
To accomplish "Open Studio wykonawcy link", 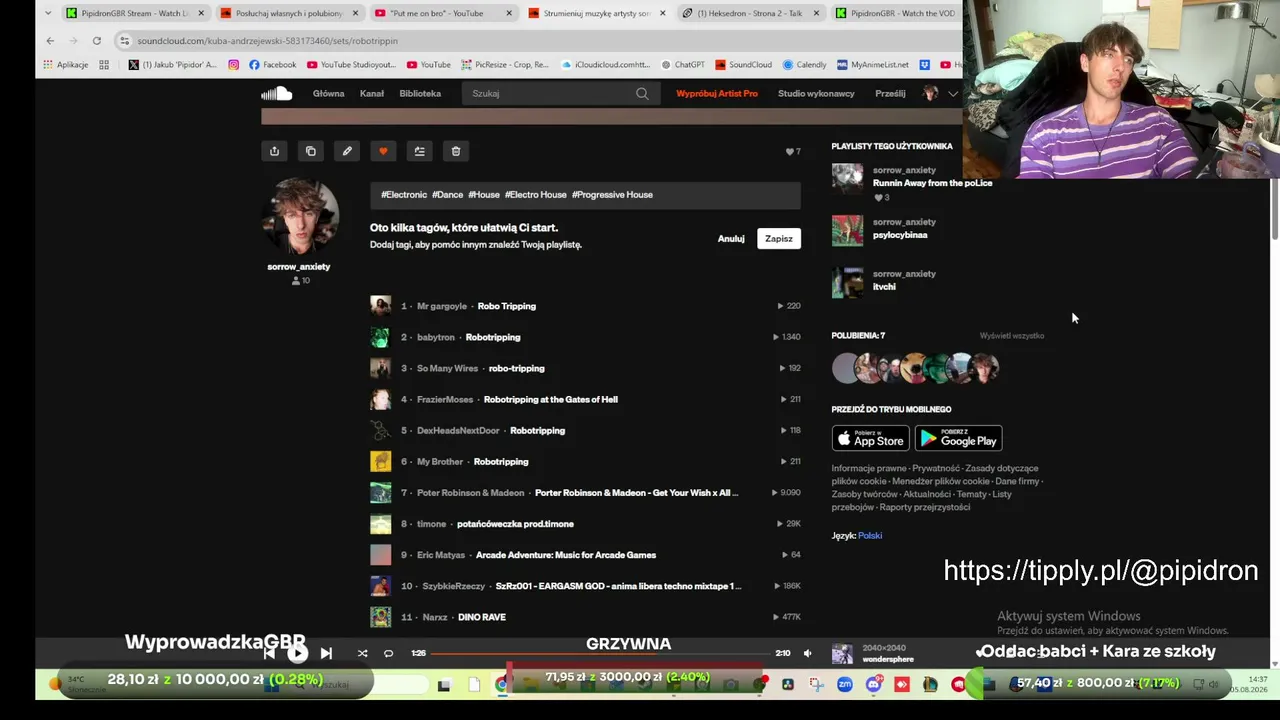I will [816, 93].
